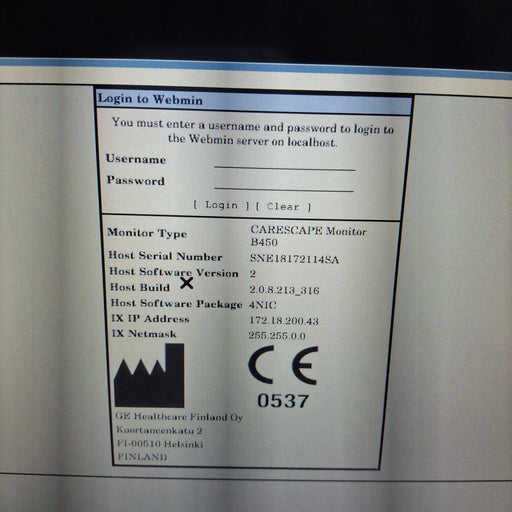The width and height of the screenshot is (512, 512).
Task: Select the 'IX IP Address' label
Action: point(150,319)
